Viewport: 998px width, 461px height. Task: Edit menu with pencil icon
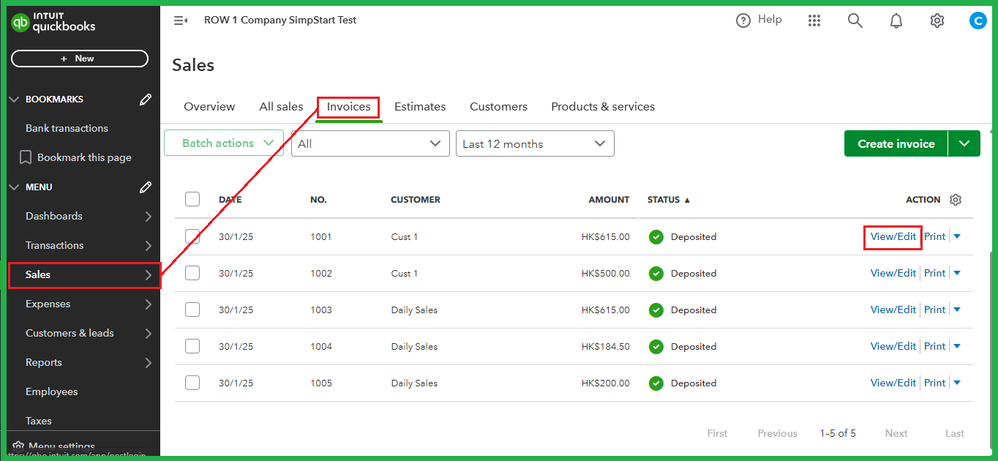[146, 187]
